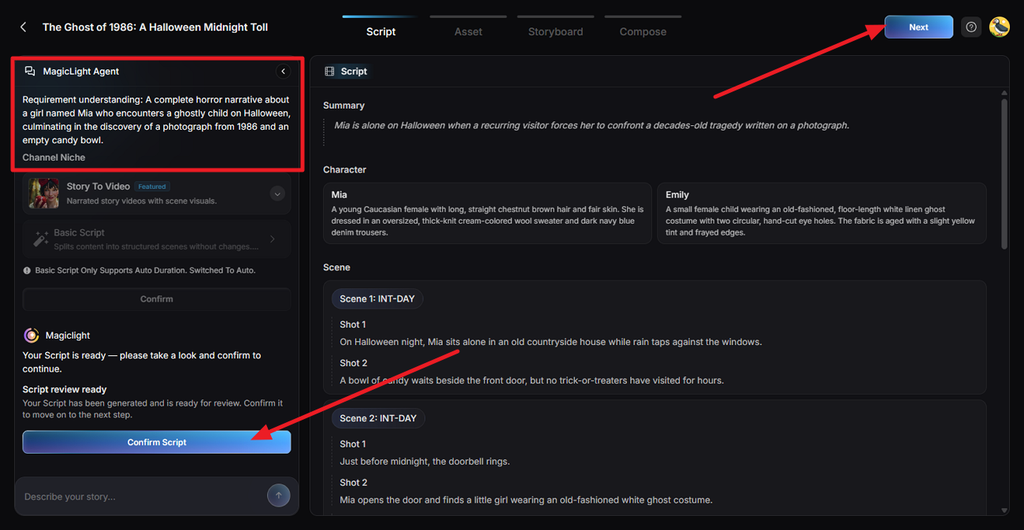Image resolution: width=1024 pixels, height=530 pixels.
Task: Open the Basic Script chevron
Action: tap(272, 239)
